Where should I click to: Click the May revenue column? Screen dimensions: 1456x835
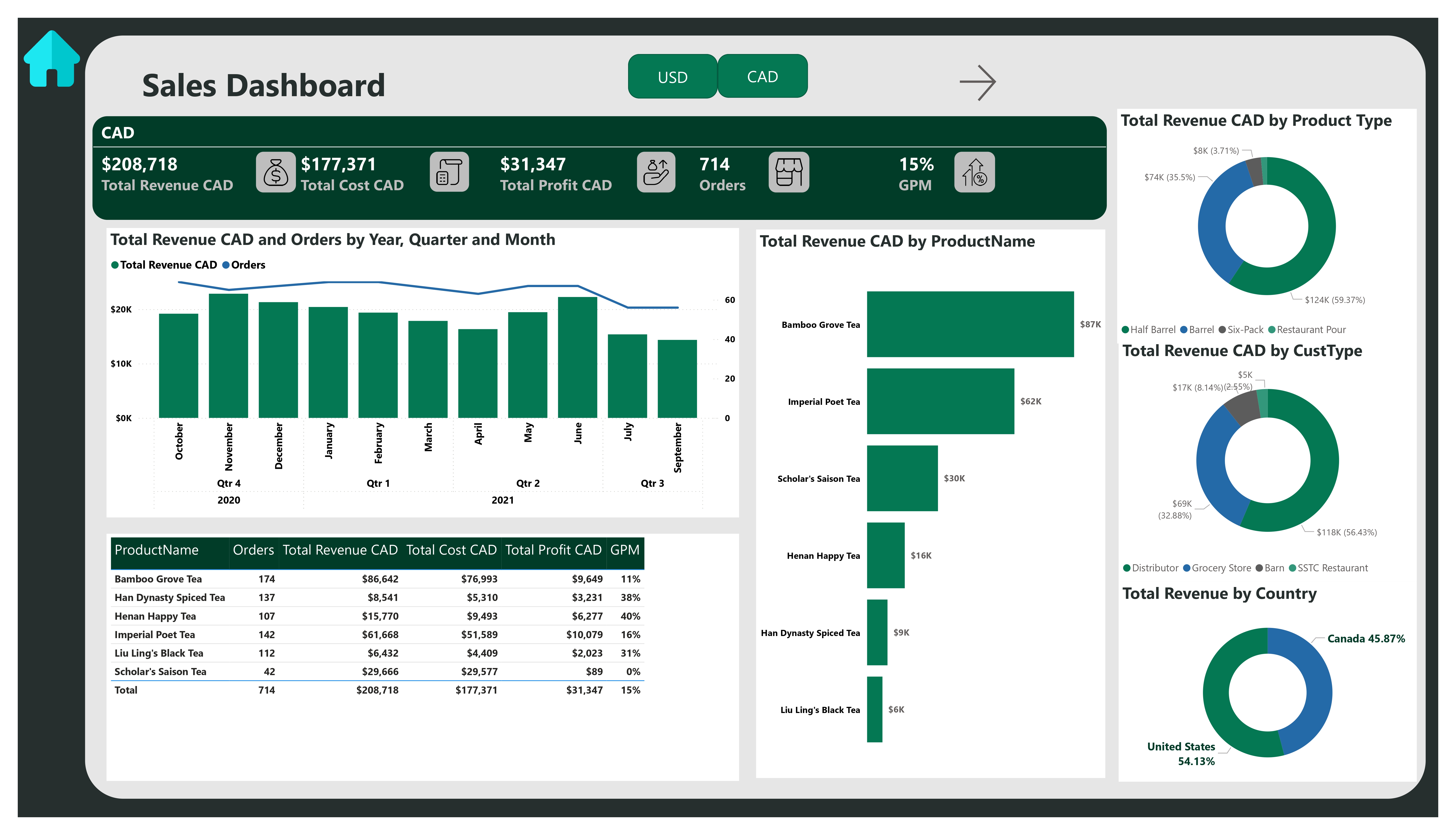click(527, 365)
